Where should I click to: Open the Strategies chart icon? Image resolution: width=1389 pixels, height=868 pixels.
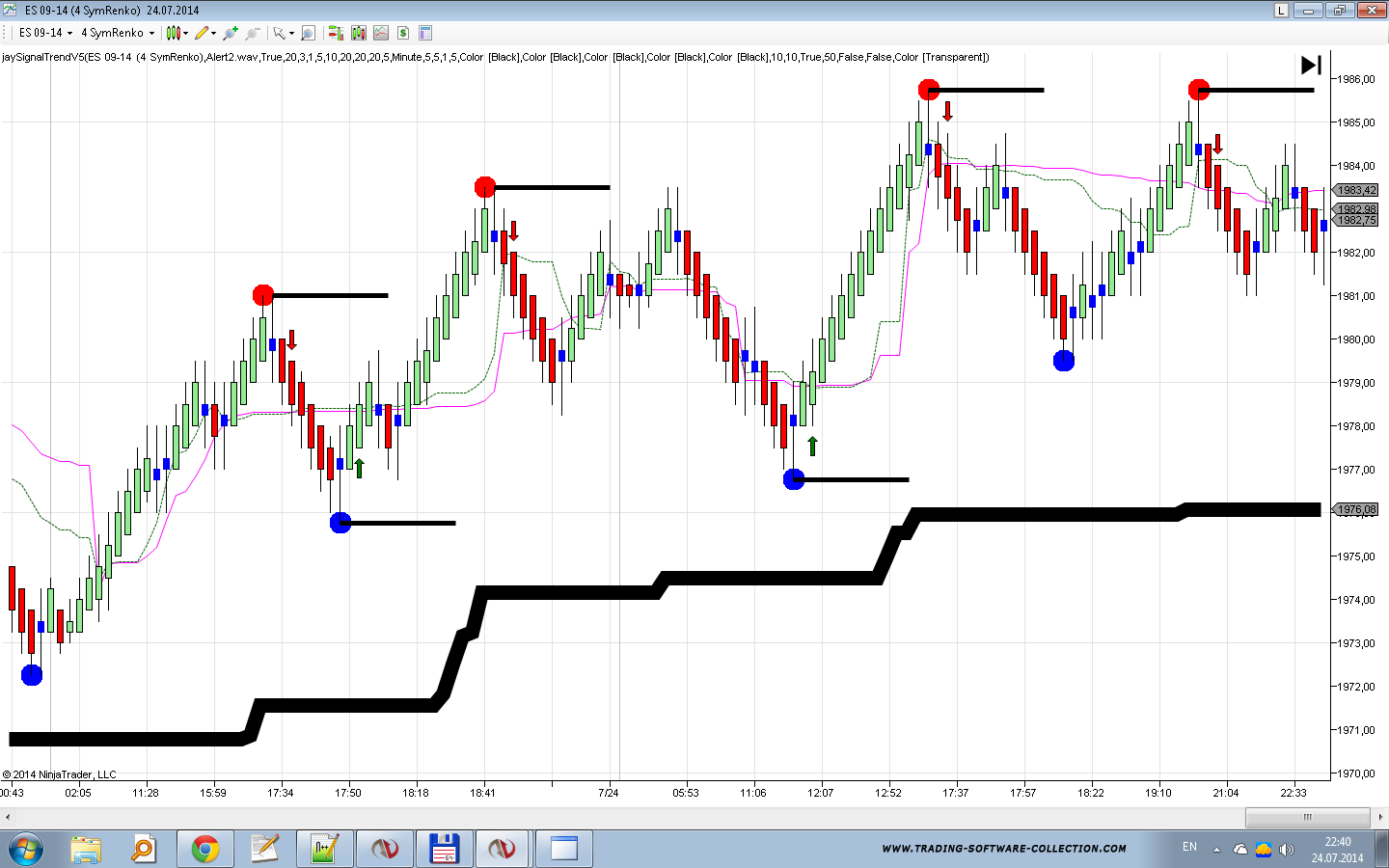(x=381, y=33)
